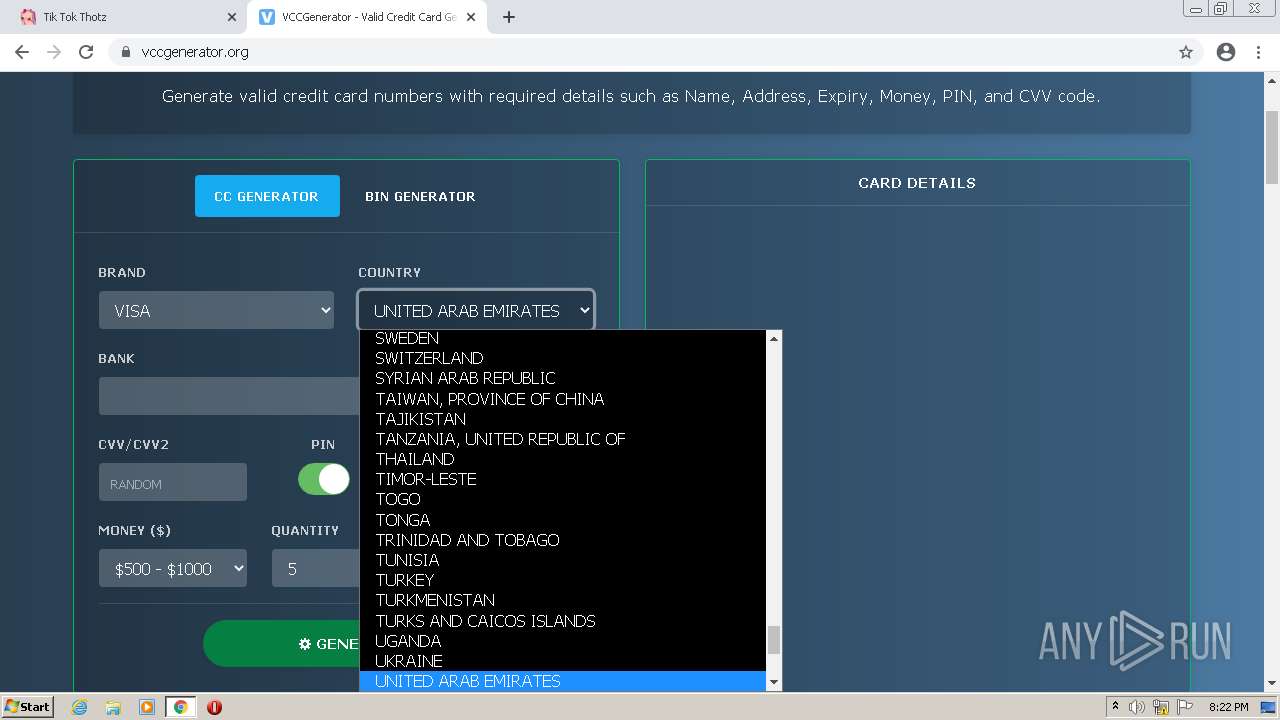Reload the page with the refresh icon
Viewport: 1280px width, 720px height.
click(x=86, y=52)
